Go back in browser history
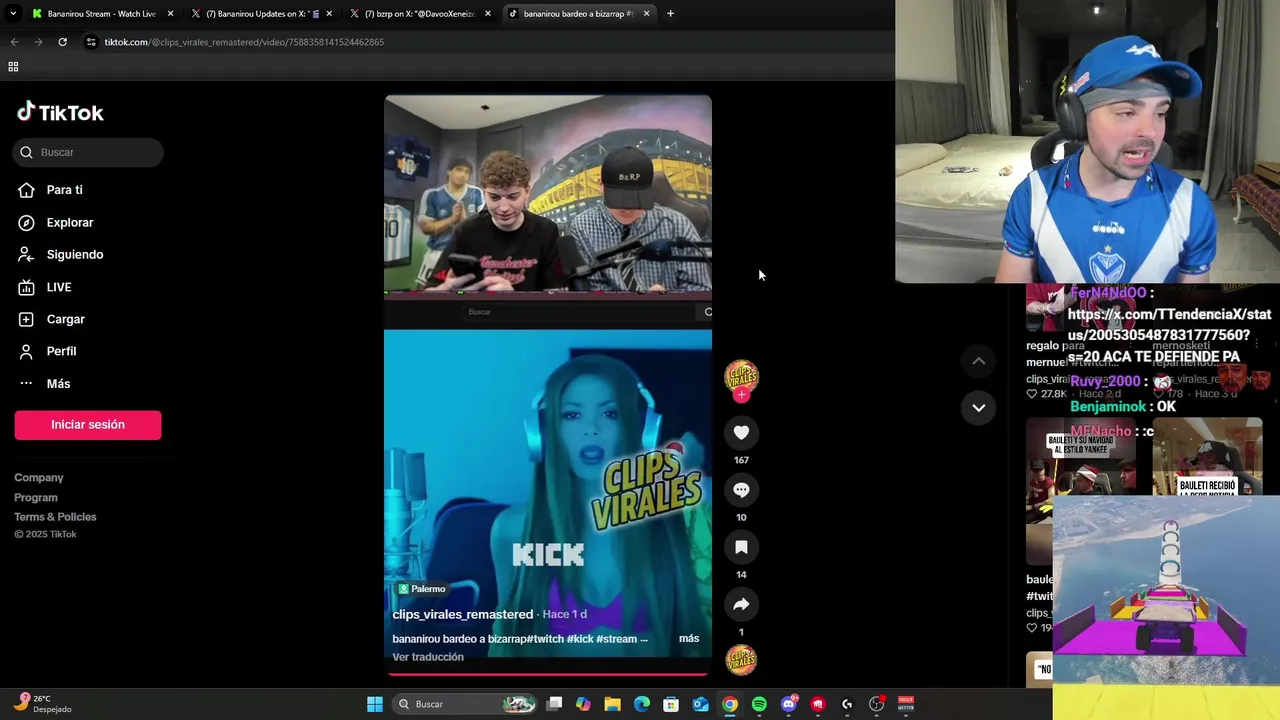The width and height of the screenshot is (1280, 720). click(x=14, y=42)
